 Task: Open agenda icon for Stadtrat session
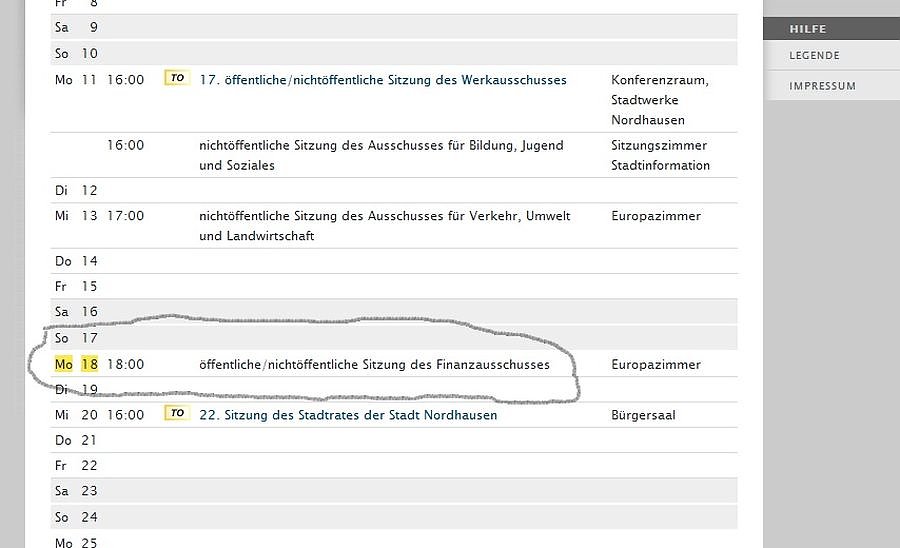177,413
